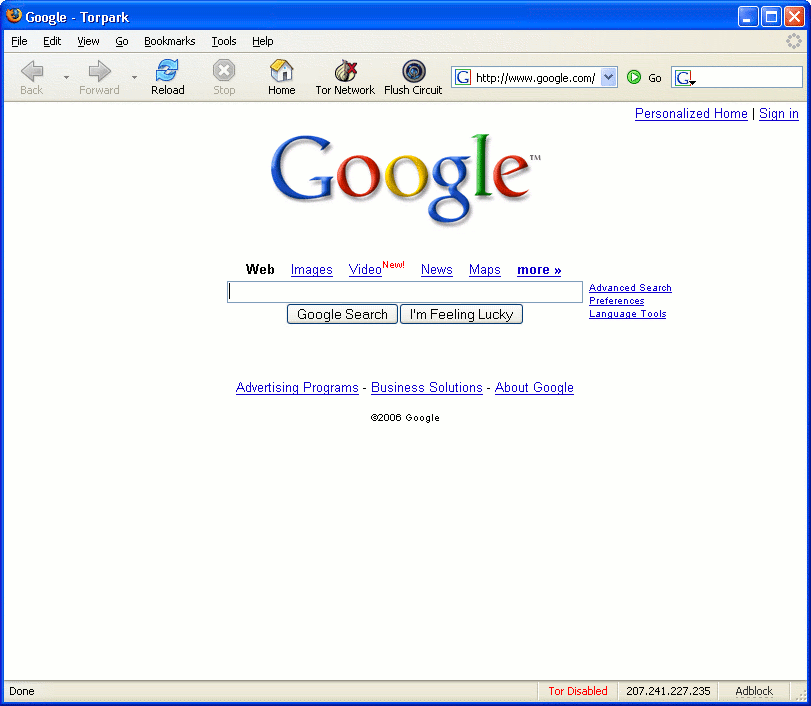Click the Google Search button
Image resolution: width=811 pixels, height=706 pixels.
click(342, 314)
